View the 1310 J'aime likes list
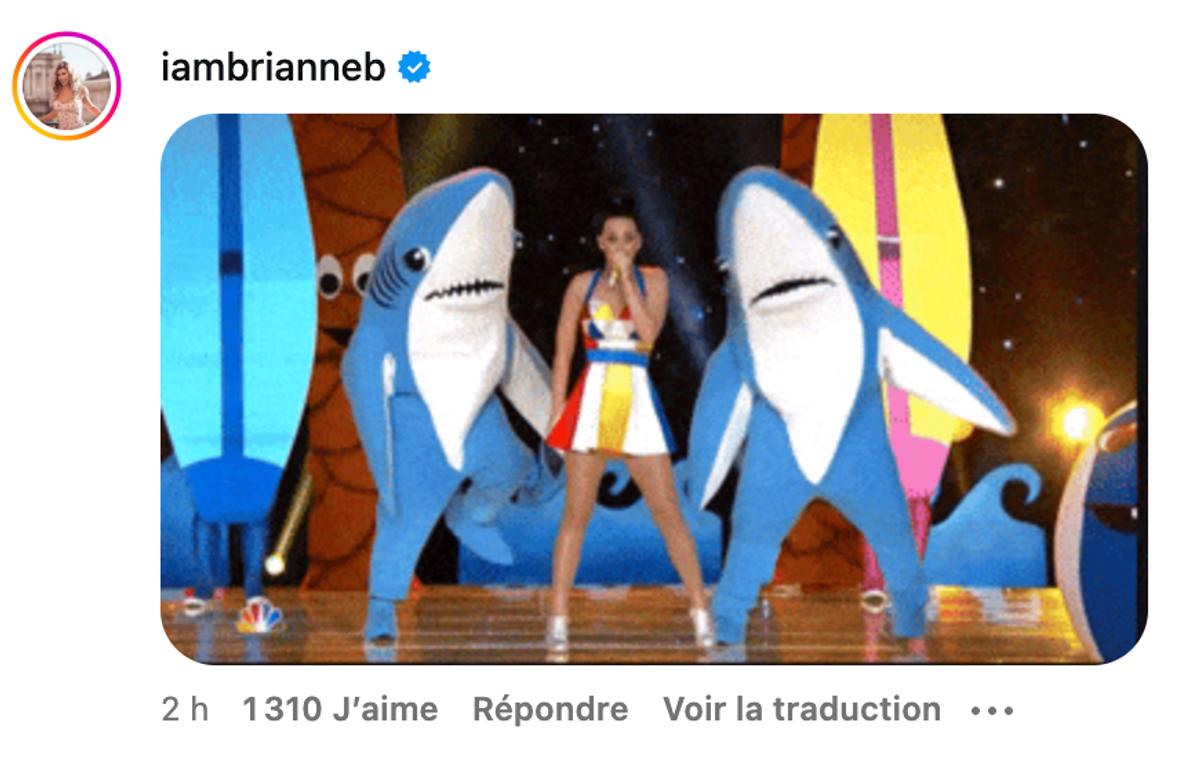Viewport: 1200px width, 761px height. pyautogui.click(x=340, y=709)
